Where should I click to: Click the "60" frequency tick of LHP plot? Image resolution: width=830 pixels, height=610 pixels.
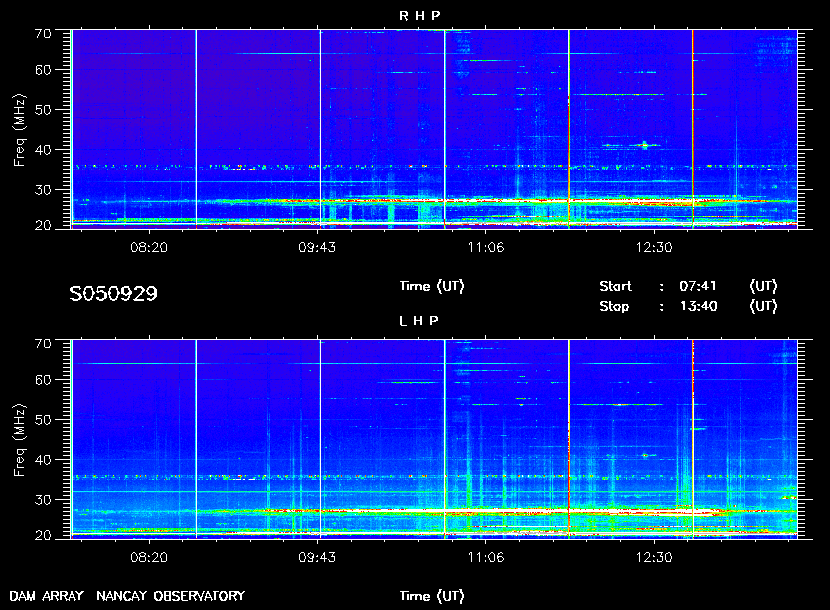[x=43, y=381]
